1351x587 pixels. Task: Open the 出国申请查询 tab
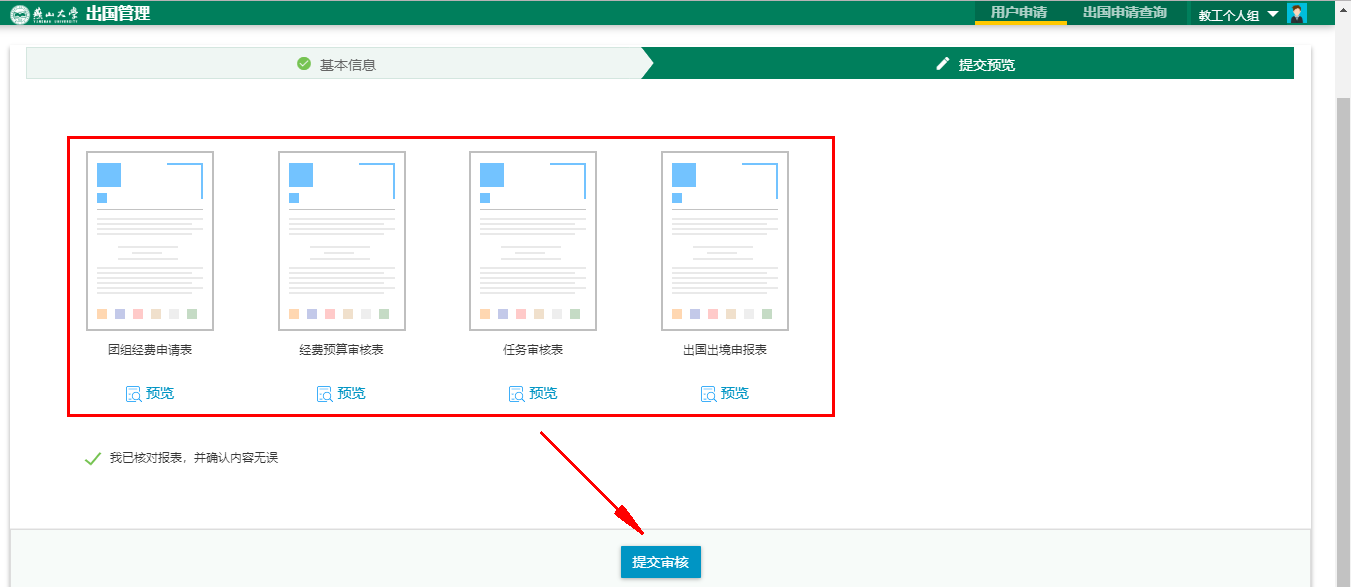click(x=1125, y=13)
